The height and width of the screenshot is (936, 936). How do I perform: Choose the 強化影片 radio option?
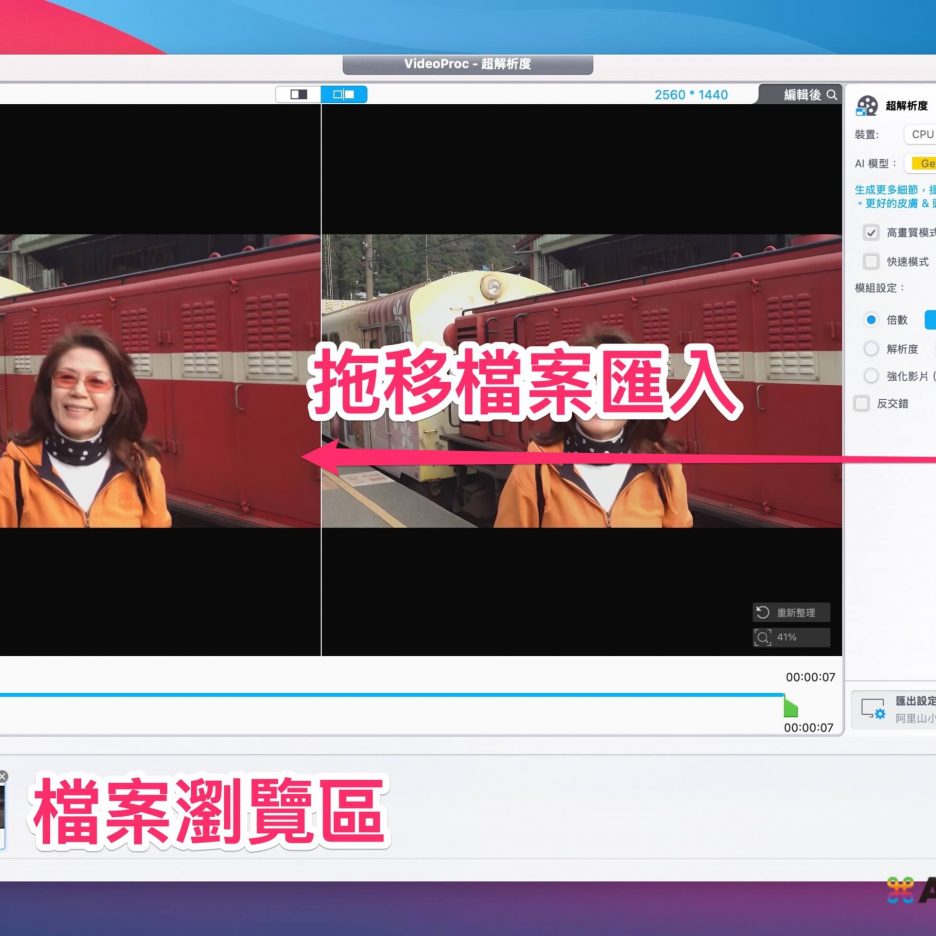tap(871, 376)
